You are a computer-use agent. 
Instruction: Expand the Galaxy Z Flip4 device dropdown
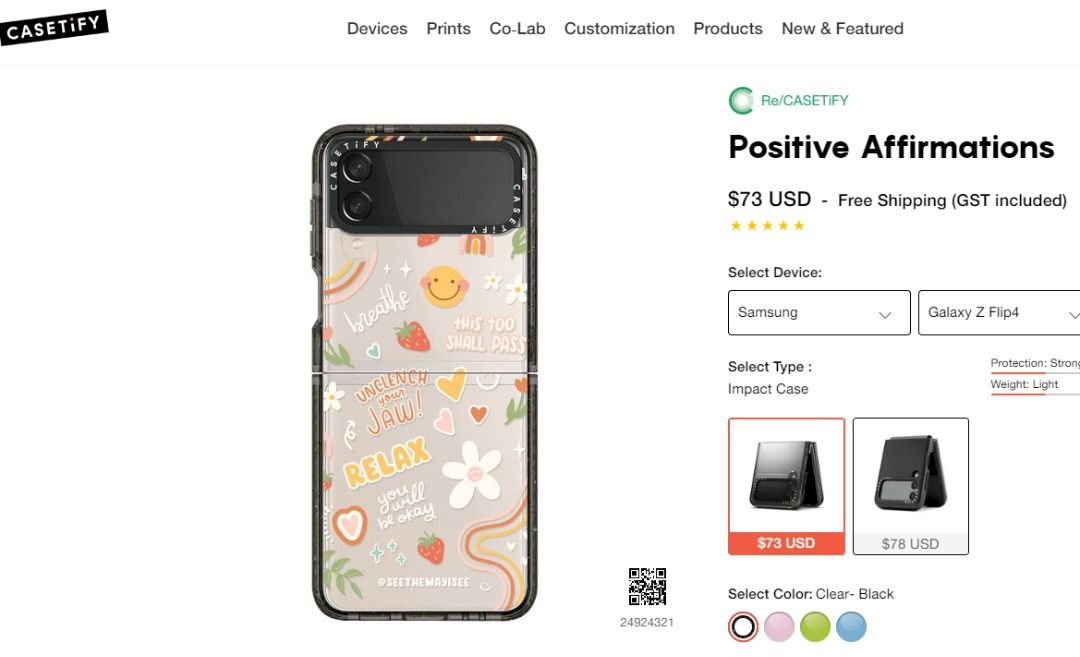click(1000, 313)
